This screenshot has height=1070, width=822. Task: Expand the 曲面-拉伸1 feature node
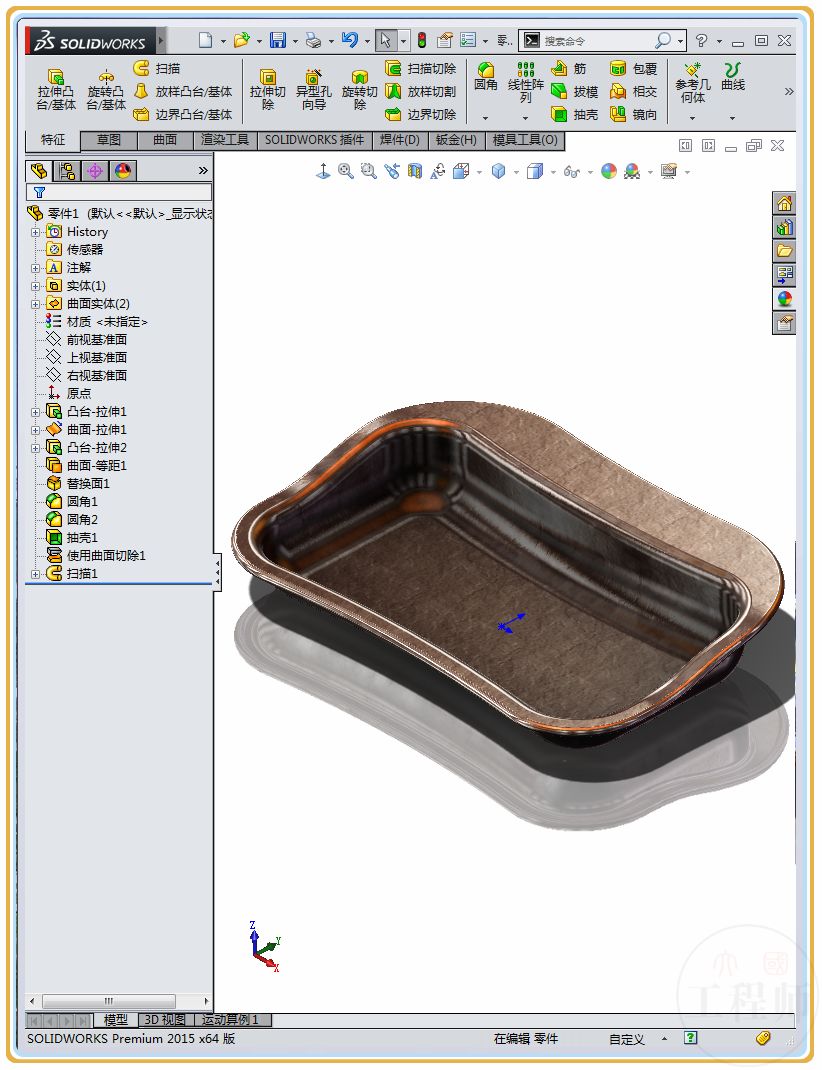point(35,430)
